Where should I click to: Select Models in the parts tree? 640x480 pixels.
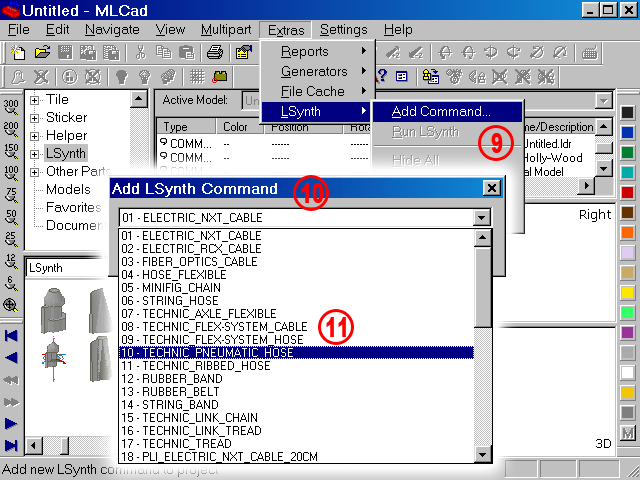tap(68, 189)
